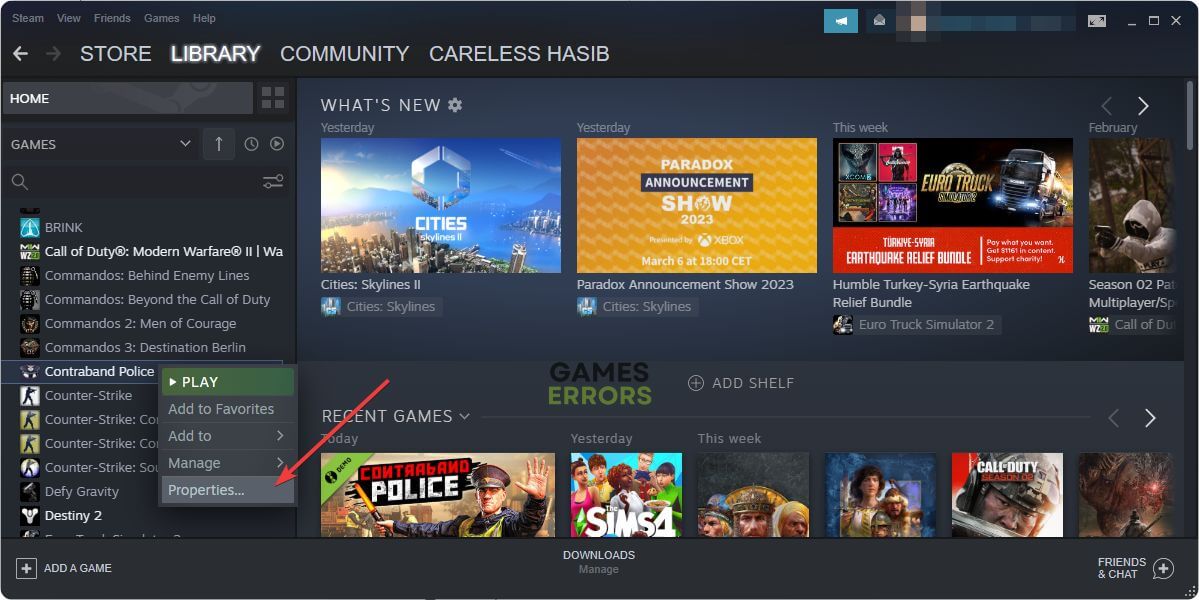Toggle show ready-to-play games filter
Image resolution: width=1199 pixels, height=600 pixels.
pyautogui.click(x=277, y=144)
